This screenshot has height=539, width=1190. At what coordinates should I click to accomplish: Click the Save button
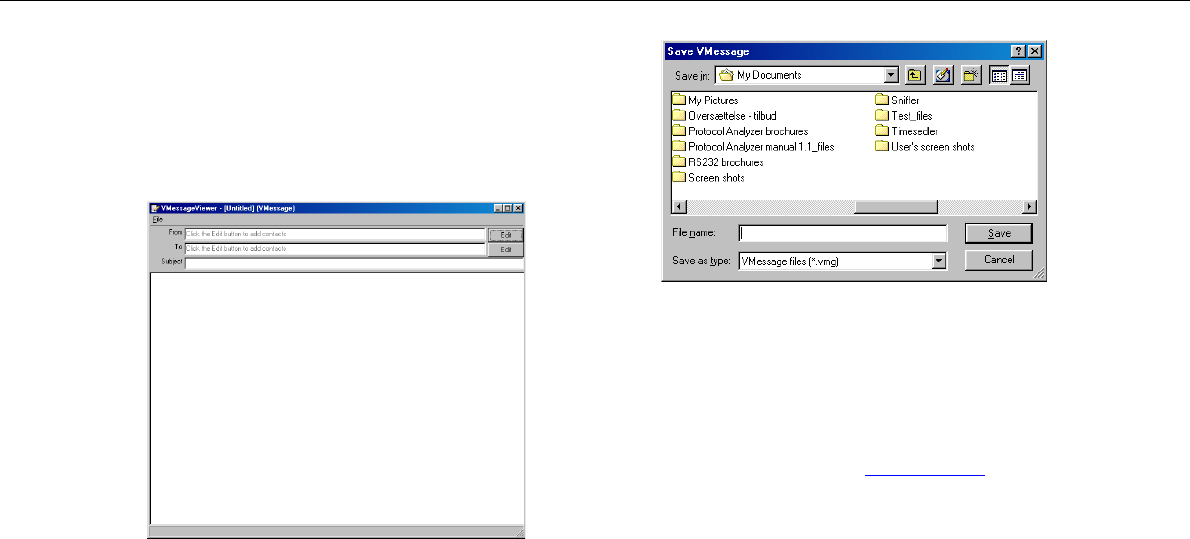pos(999,234)
